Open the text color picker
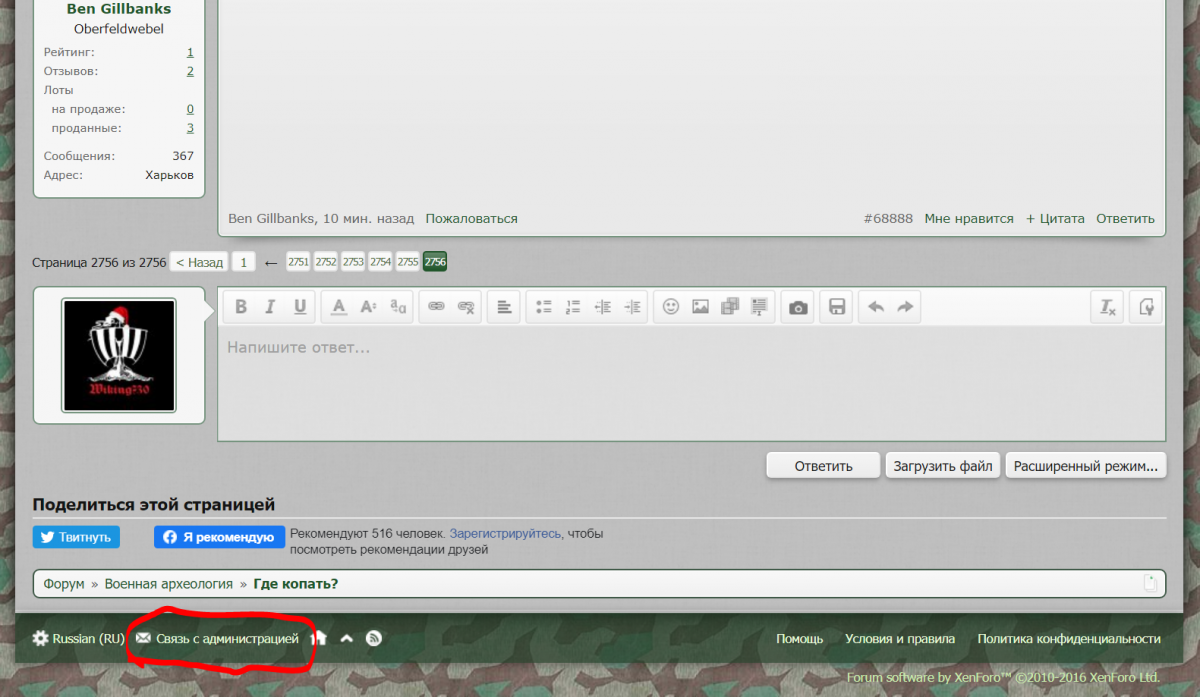This screenshot has height=697, width=1200. pyautogui.click(x=339, y=307)
